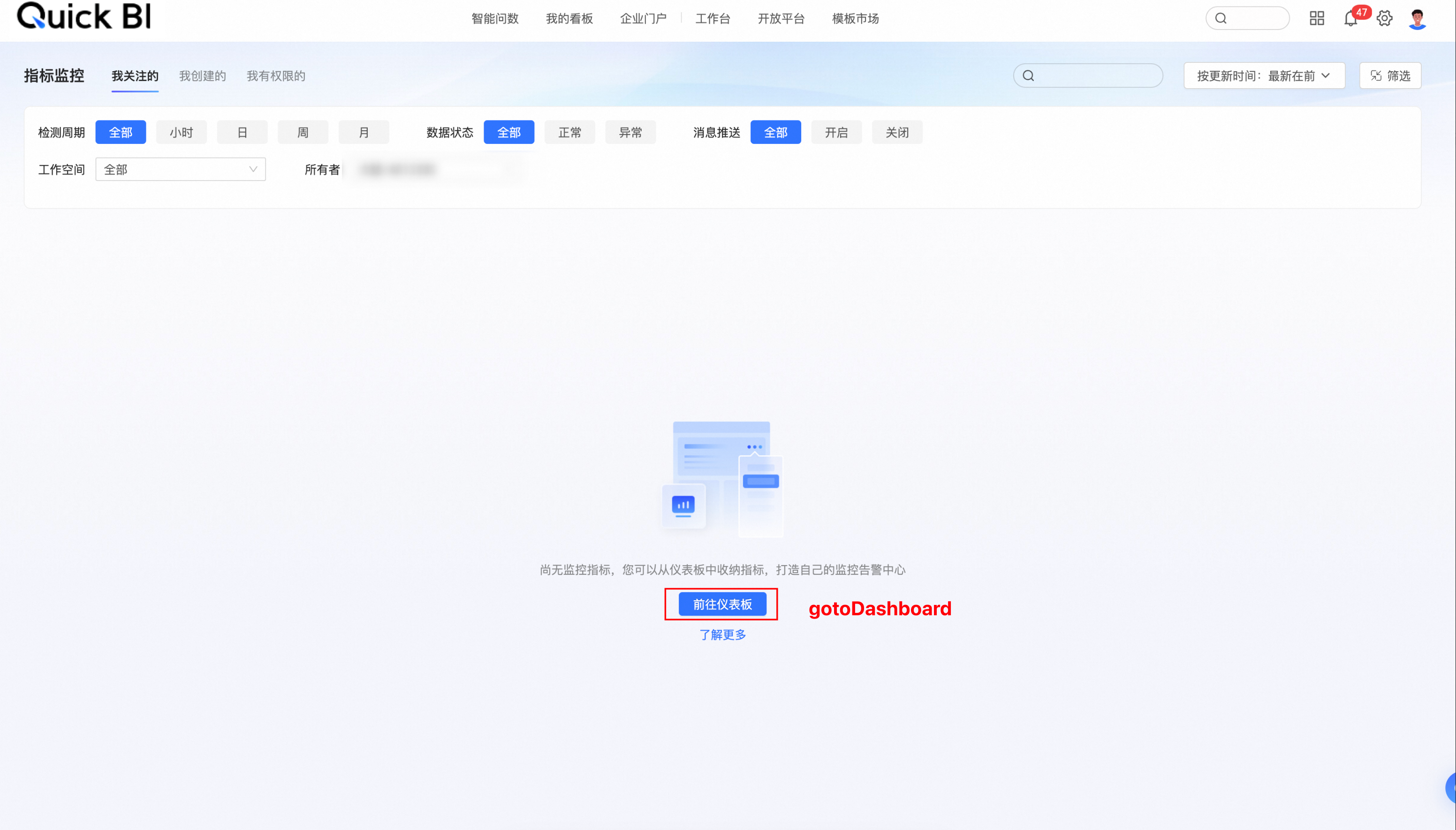The image size is (1456, 830).
Task: Open the apps grid icon
Action: [x=1316, y=18]
